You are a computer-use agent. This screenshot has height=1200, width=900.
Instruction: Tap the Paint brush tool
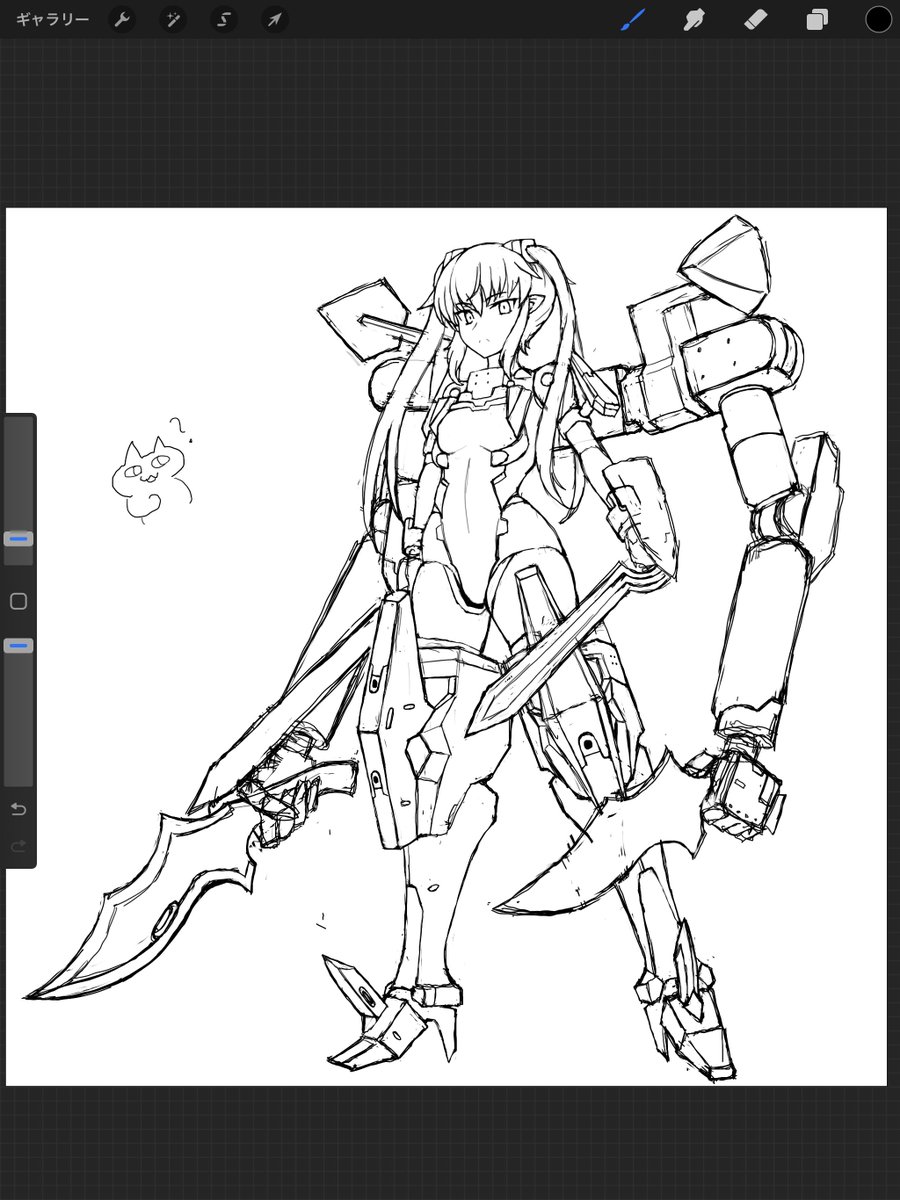pyautogui.click(x=634, y=20)
